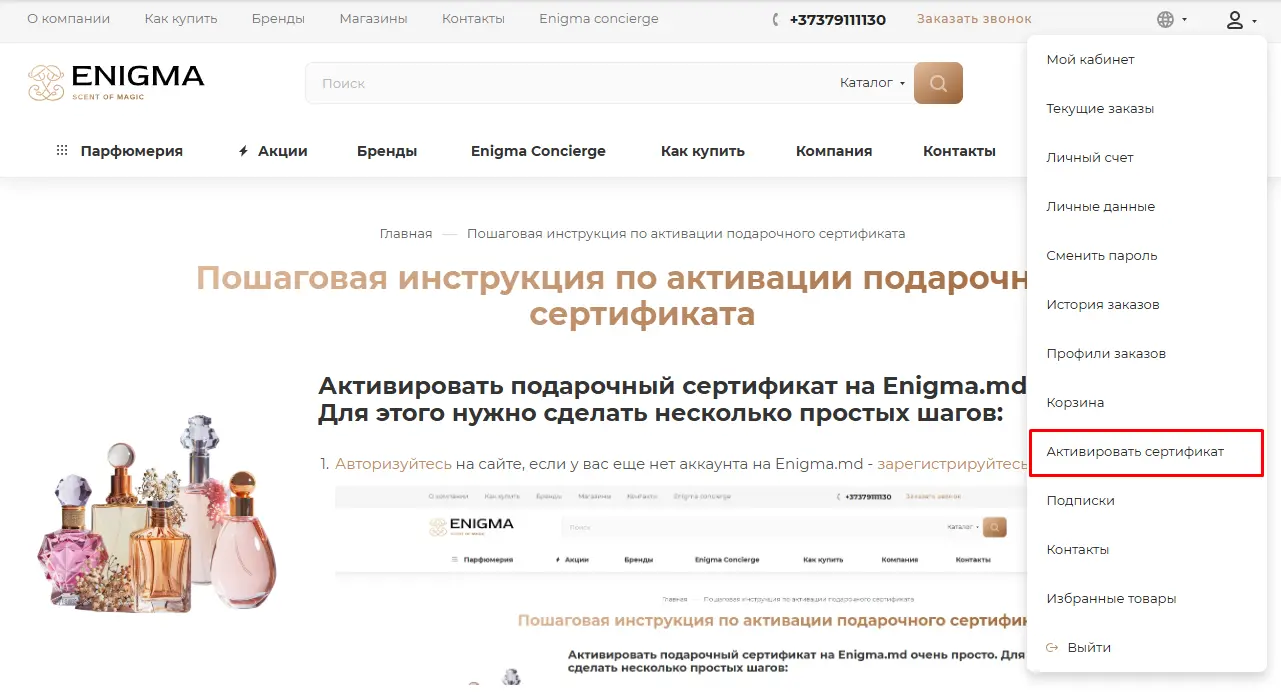The image size is (1281, 692).
Task: Click the lightning icon beside Акции
Action: pos(243,151)
